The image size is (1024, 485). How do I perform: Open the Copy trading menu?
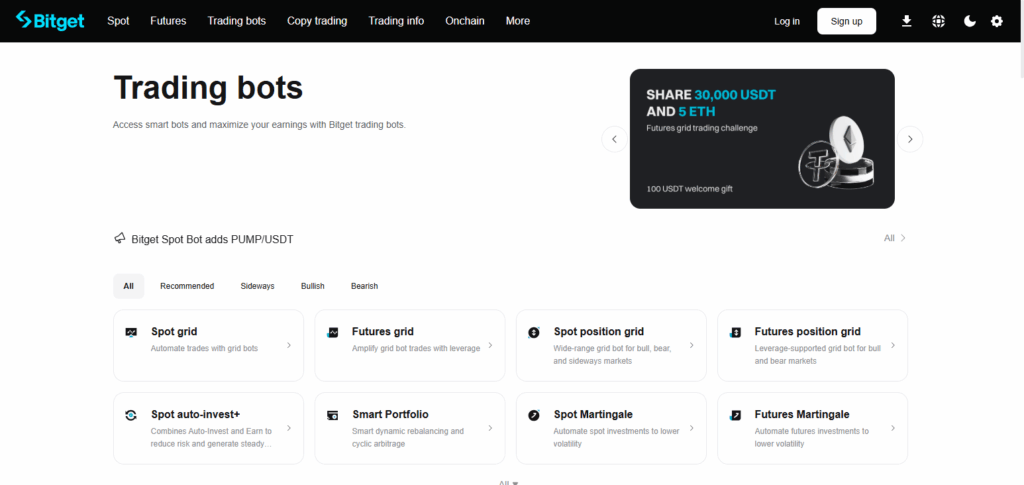tap(317, 21)
